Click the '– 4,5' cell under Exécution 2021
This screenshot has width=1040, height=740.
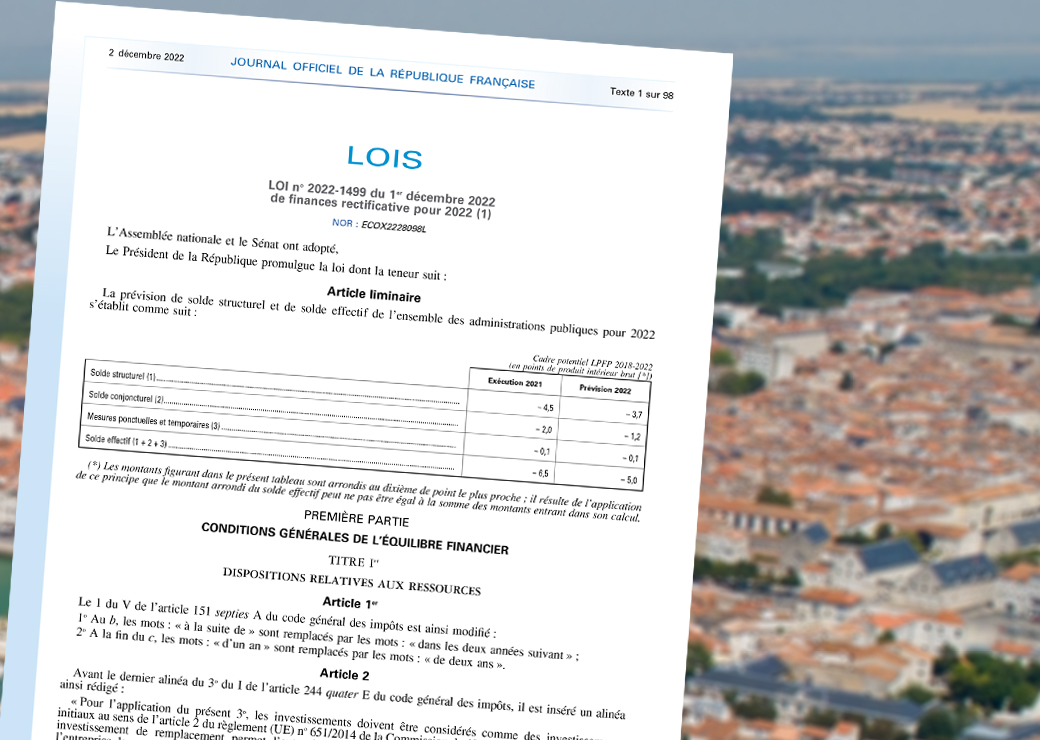tap(545, 408)
